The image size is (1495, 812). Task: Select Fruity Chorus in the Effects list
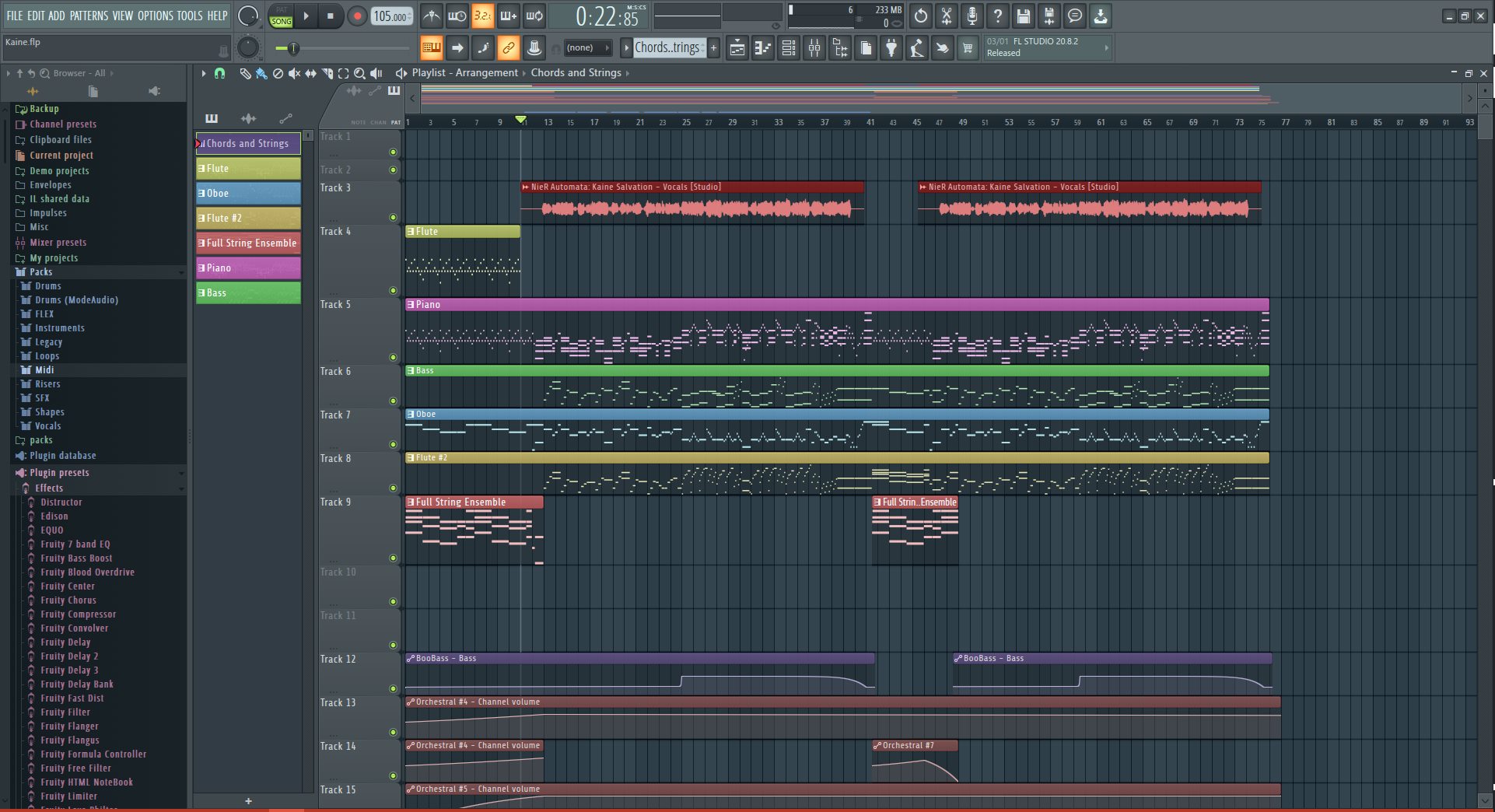70,600
